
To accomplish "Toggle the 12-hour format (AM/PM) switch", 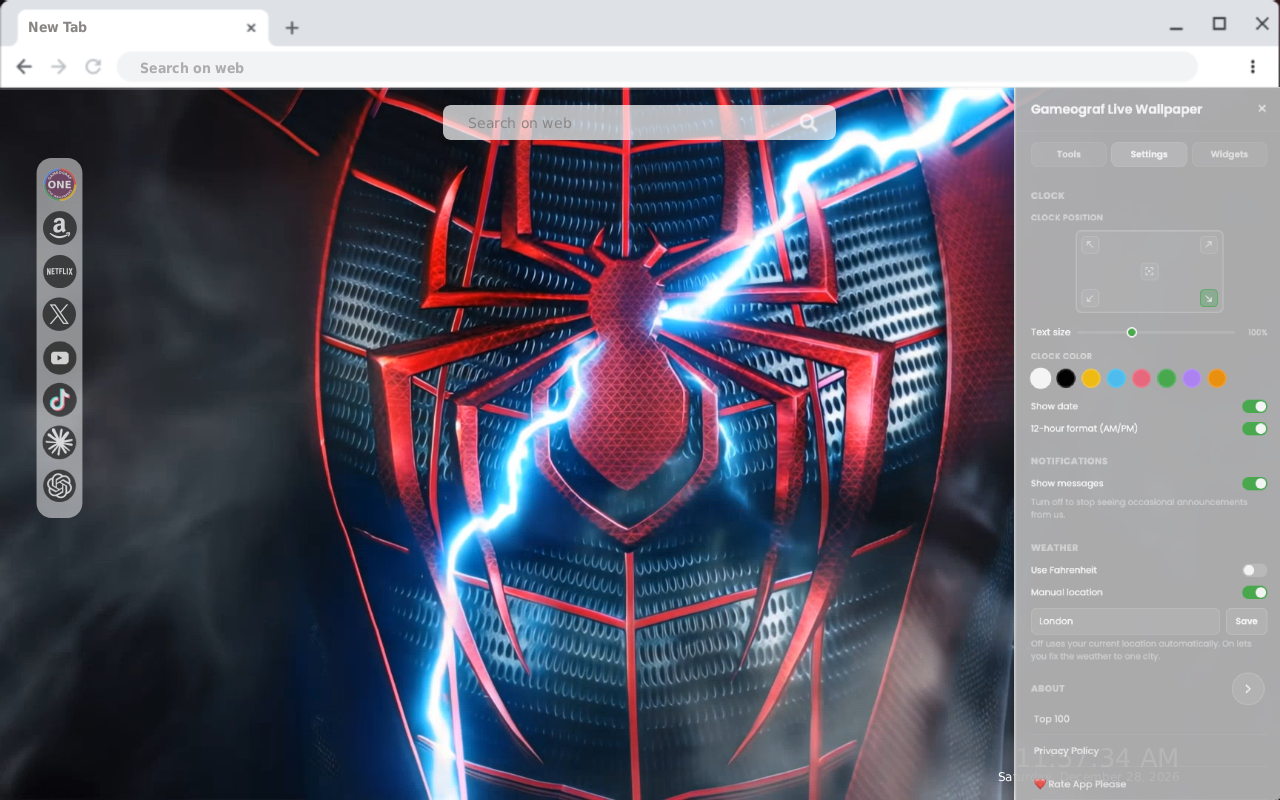I will point(1254,428).
